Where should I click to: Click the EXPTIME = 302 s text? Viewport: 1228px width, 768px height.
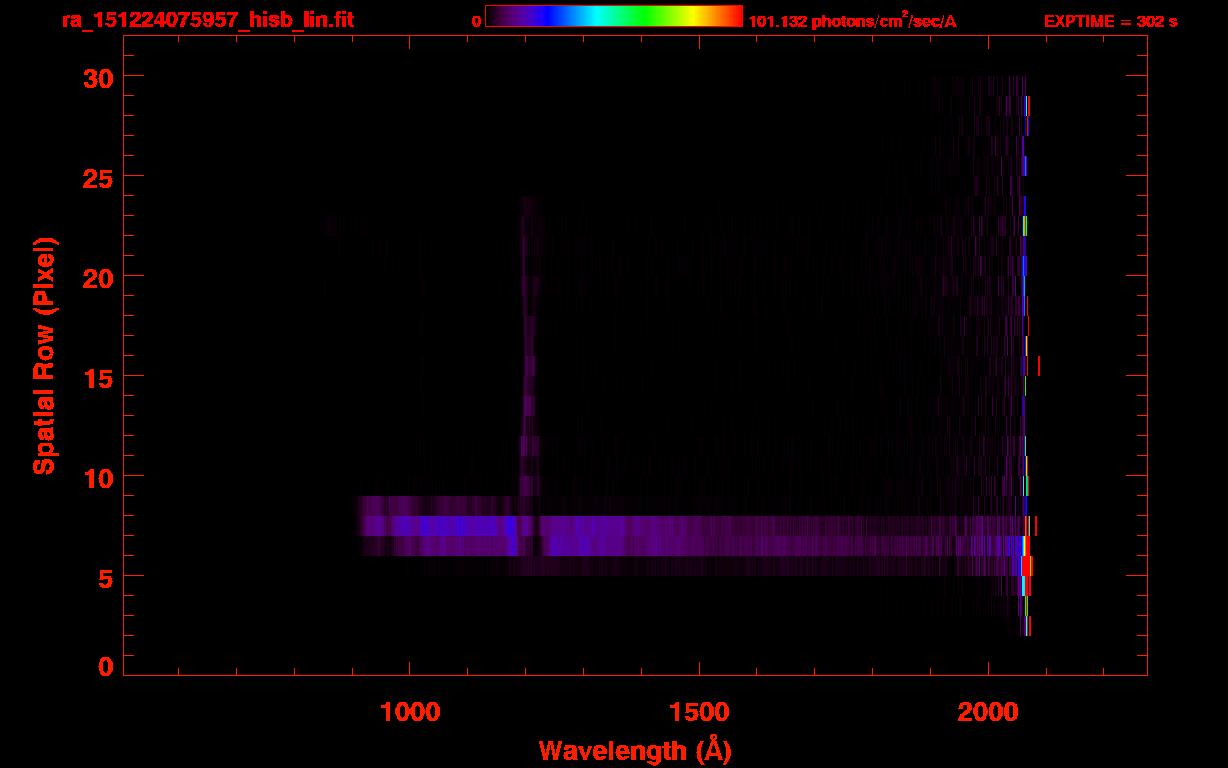(1110, 21)
